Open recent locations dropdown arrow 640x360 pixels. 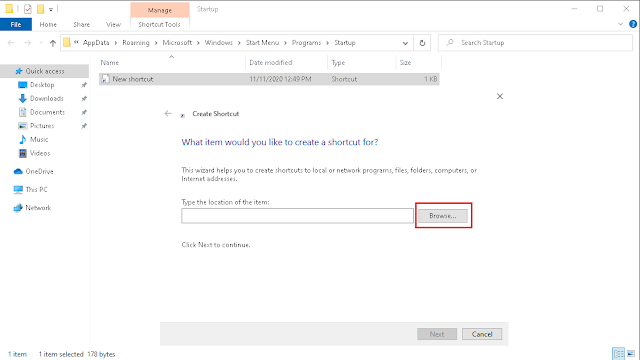click(41, 42)
